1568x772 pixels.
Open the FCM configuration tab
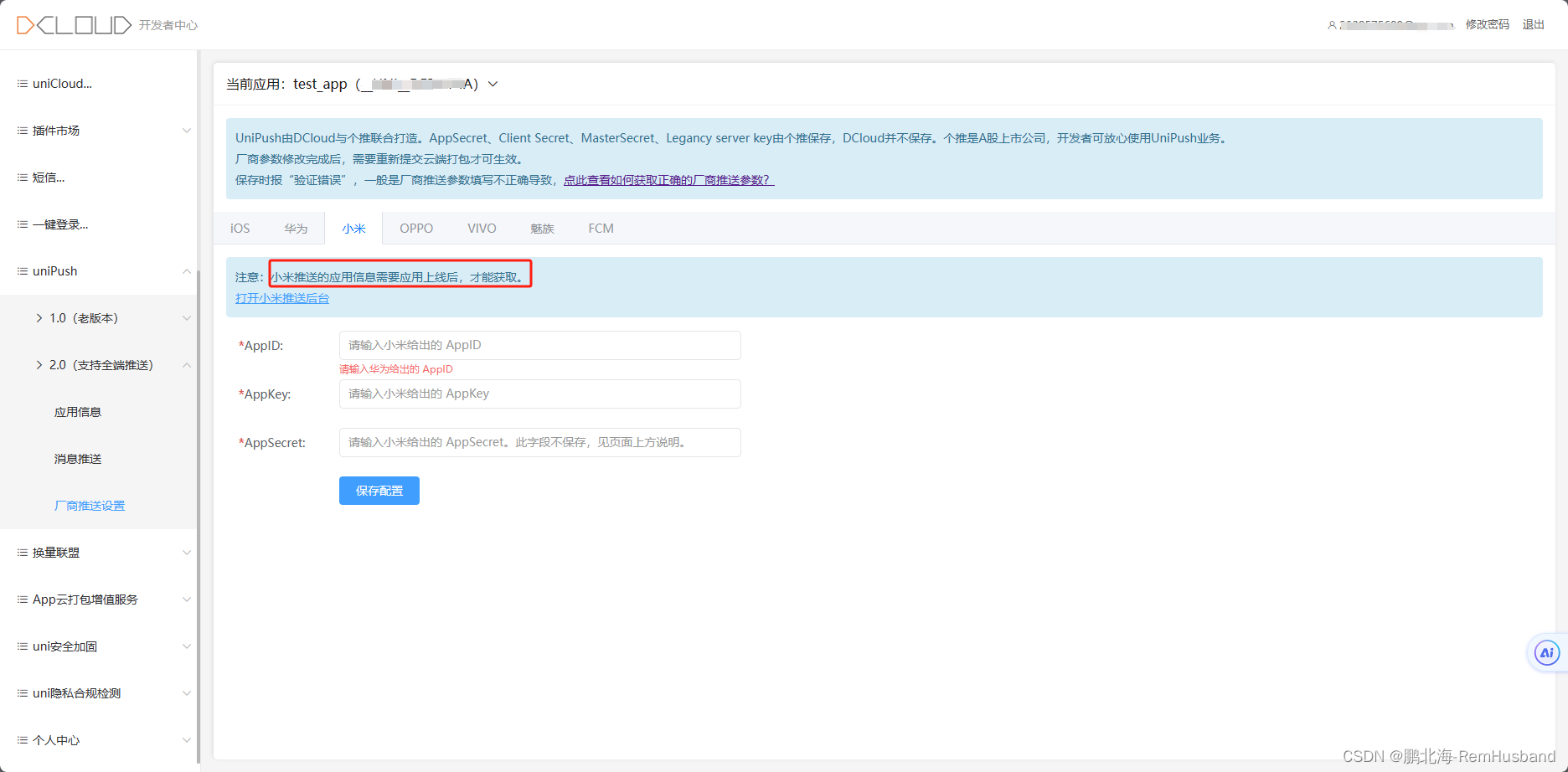601,228
